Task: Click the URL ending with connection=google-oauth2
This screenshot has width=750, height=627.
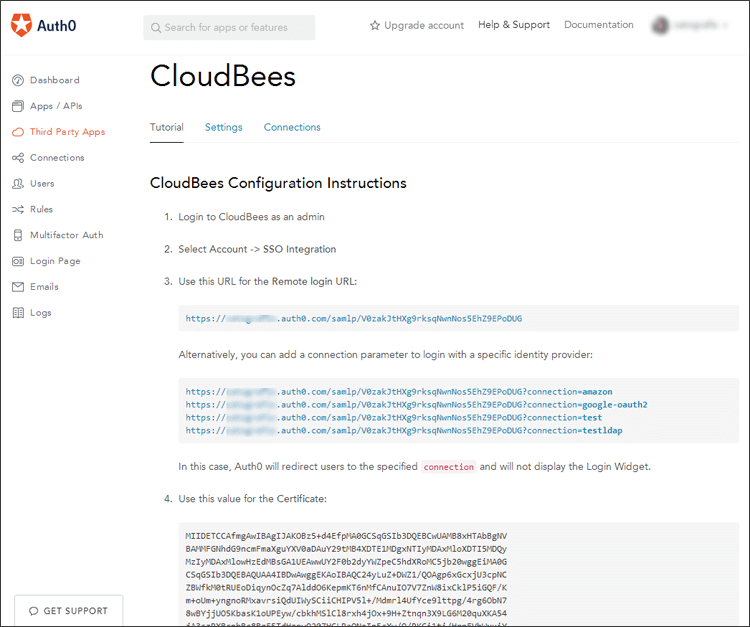Action: point(416,405)
